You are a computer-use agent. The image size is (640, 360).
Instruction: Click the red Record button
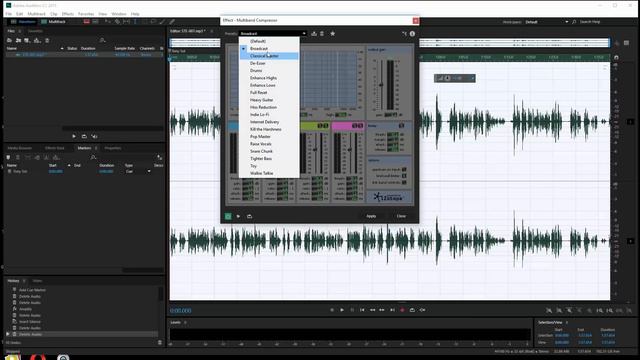point(402,310)
